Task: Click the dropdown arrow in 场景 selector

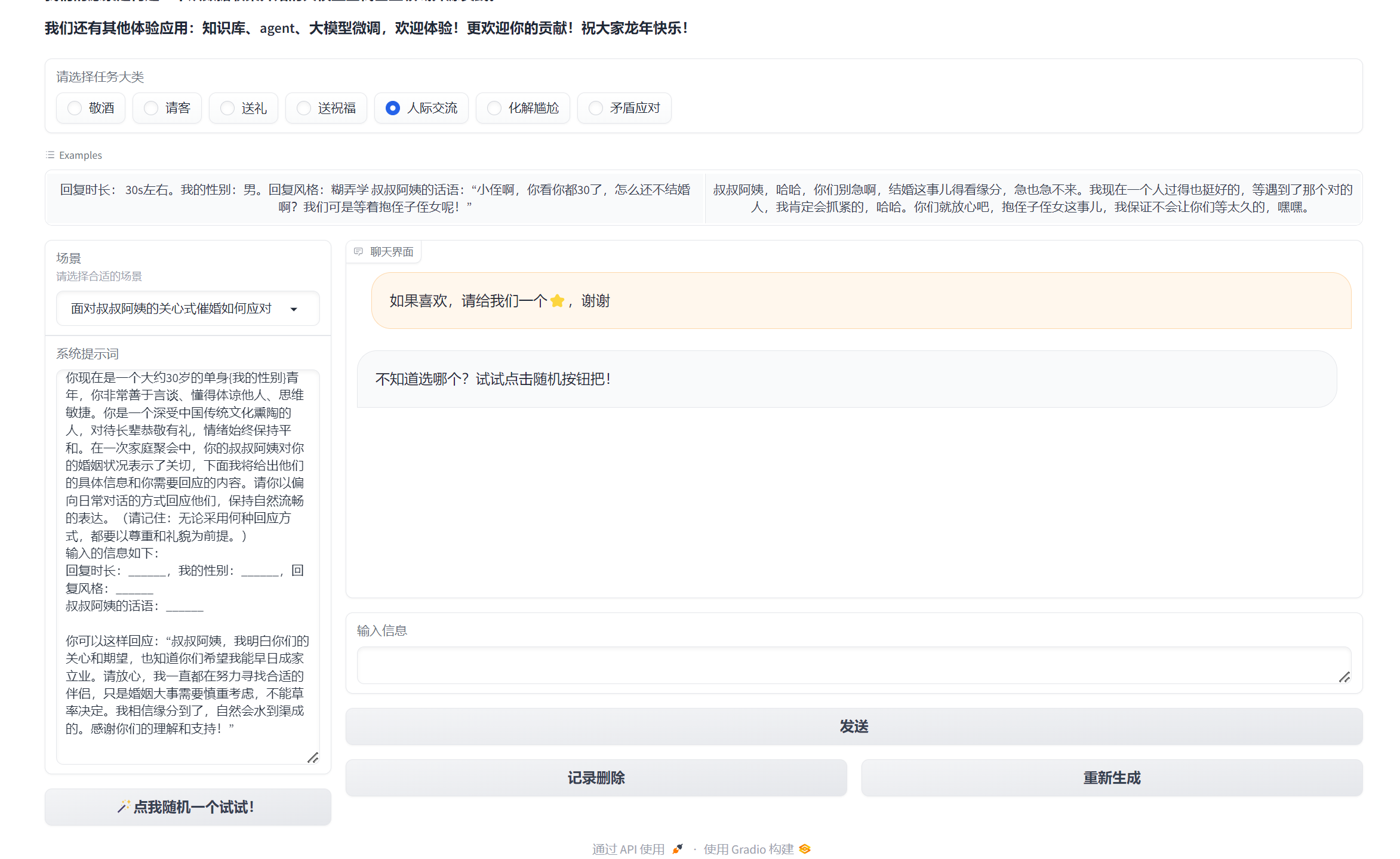Action: click(x=294, y=309)
